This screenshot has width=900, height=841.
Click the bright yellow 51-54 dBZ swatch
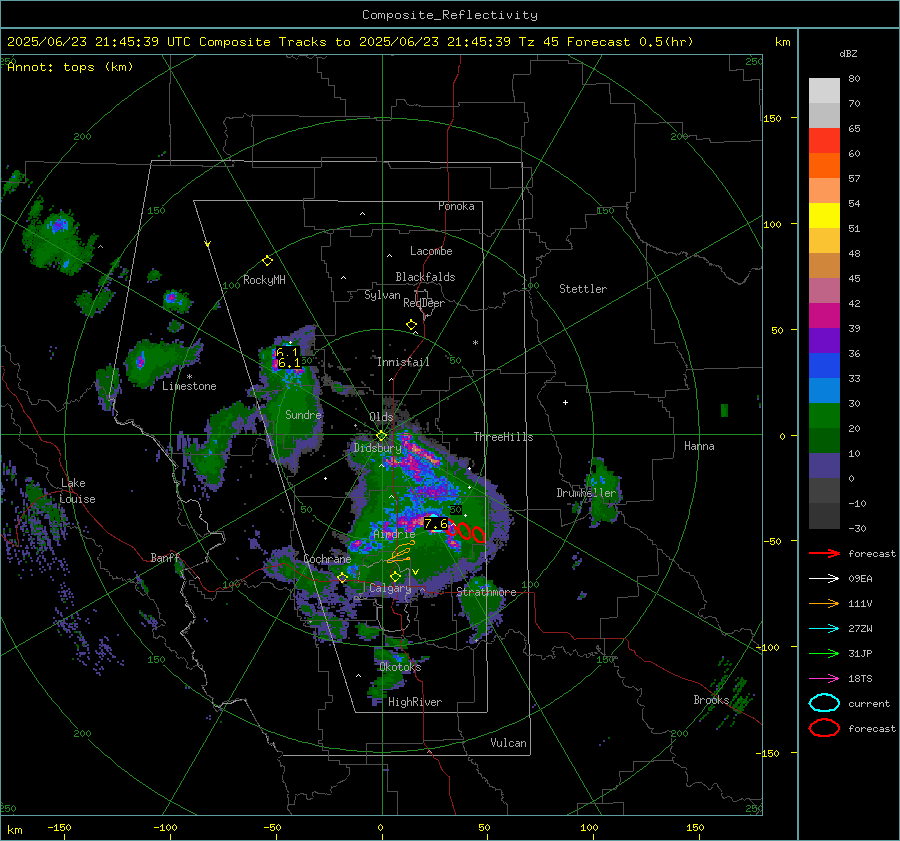pos(824,216)
